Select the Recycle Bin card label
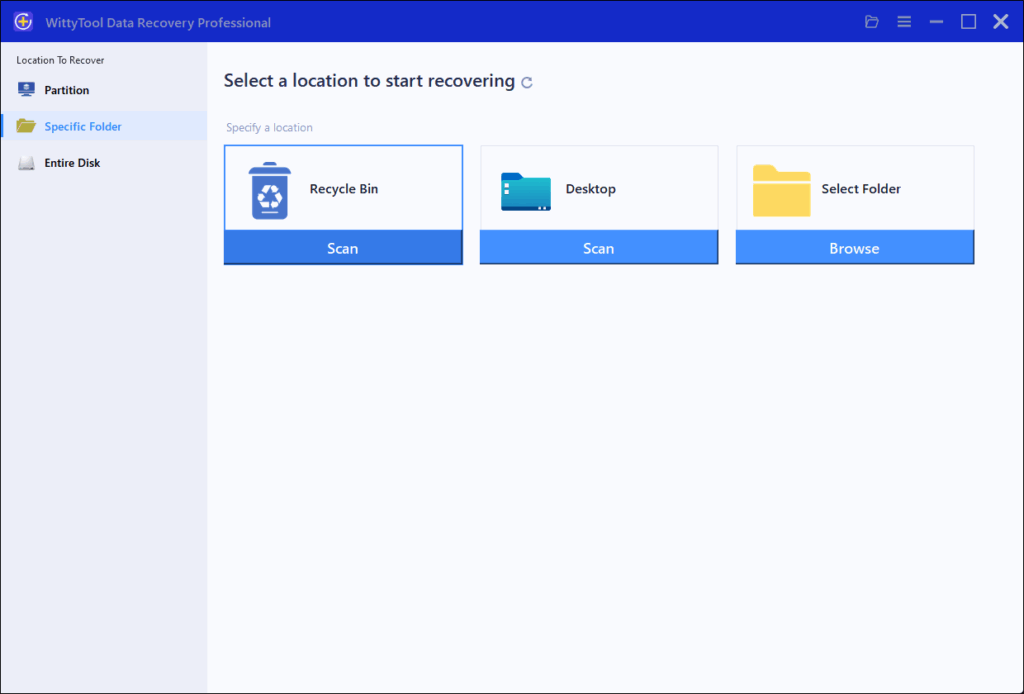Image resolution: width=1024 pixels, height=694 pixels. pyautogui.click(x=344, y=189)
